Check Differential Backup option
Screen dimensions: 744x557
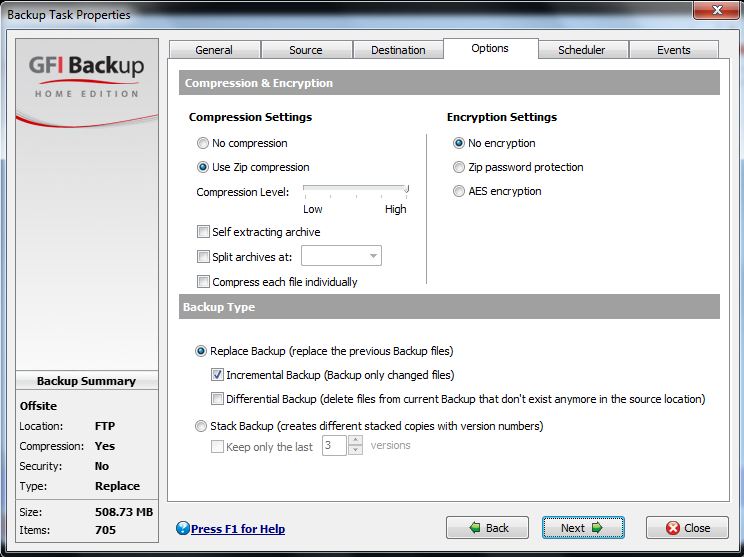[217, 399]
